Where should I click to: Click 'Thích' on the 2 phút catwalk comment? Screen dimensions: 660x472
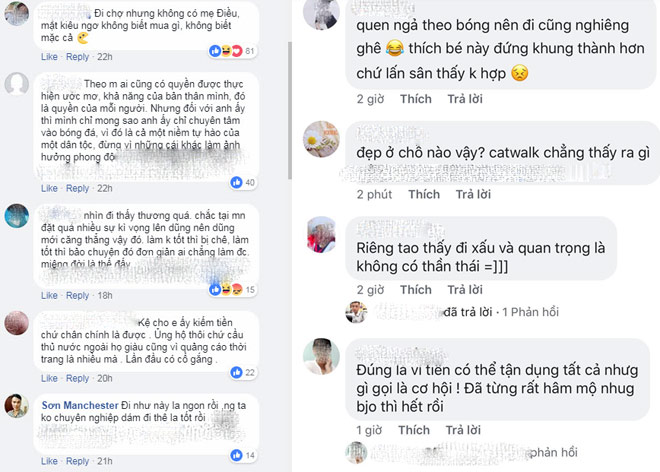coord(424,195)
